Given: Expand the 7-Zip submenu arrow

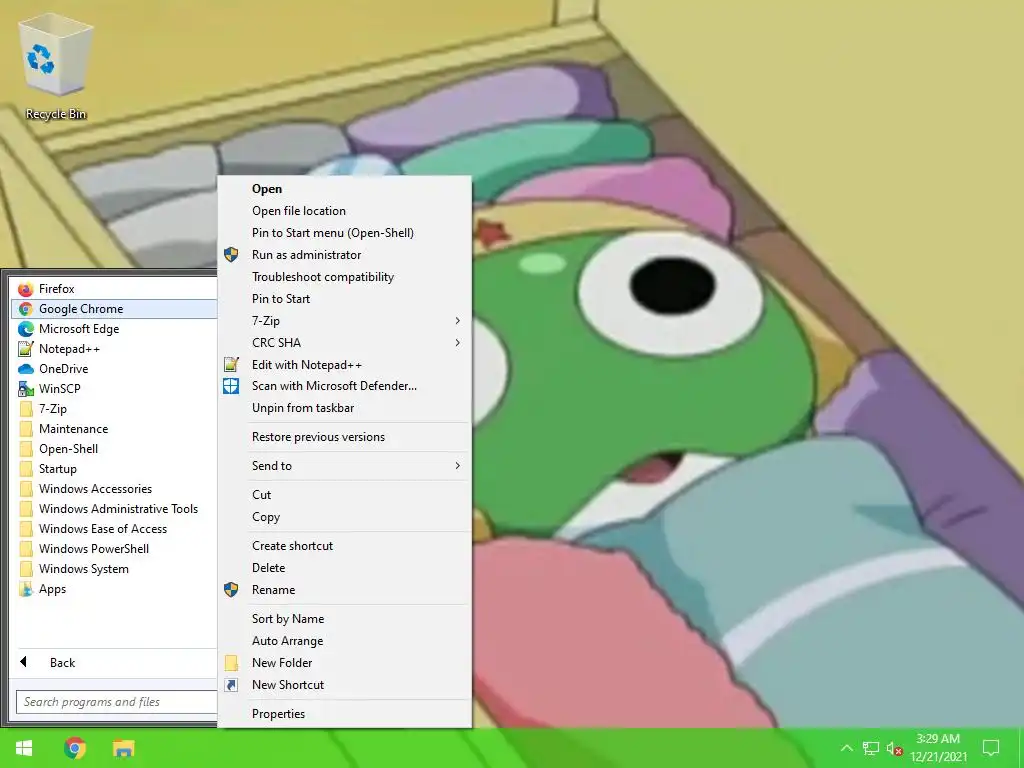Looking at the screenshot, I should click(x=458, y=321).
